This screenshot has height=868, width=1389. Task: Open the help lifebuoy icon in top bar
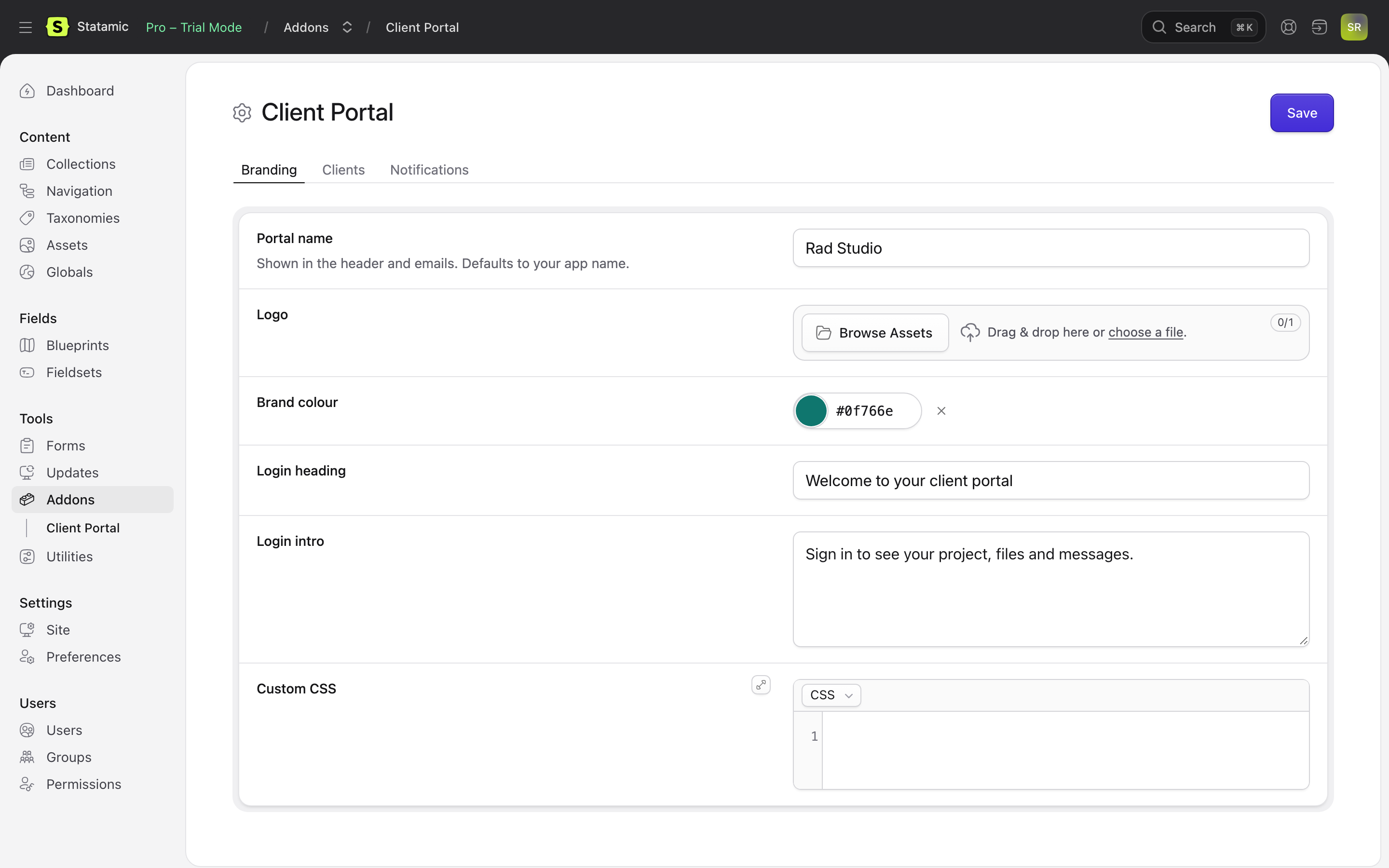(1288, 27)
